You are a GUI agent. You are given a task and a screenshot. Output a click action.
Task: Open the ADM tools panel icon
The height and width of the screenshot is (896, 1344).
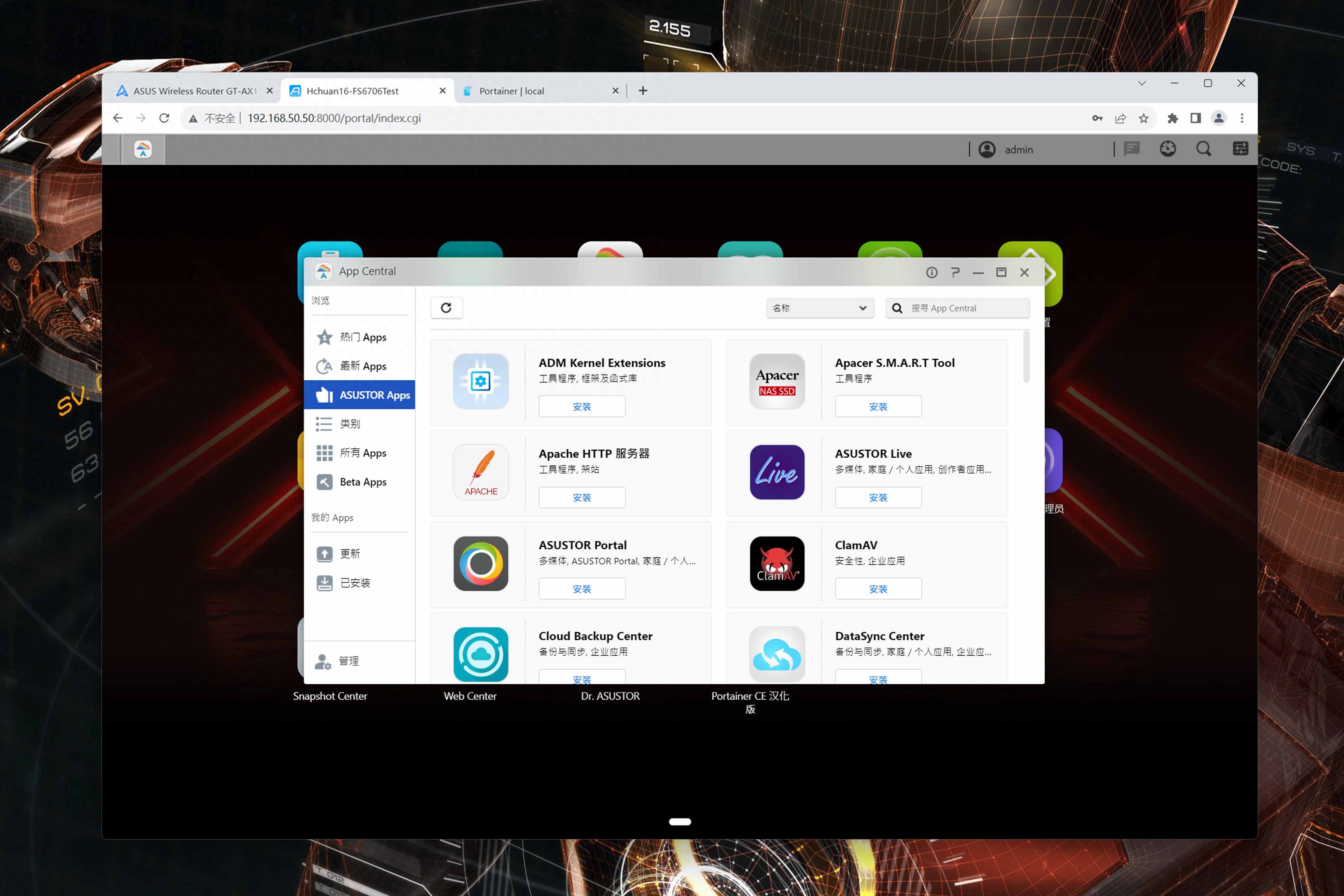(x=1241, y=149)
